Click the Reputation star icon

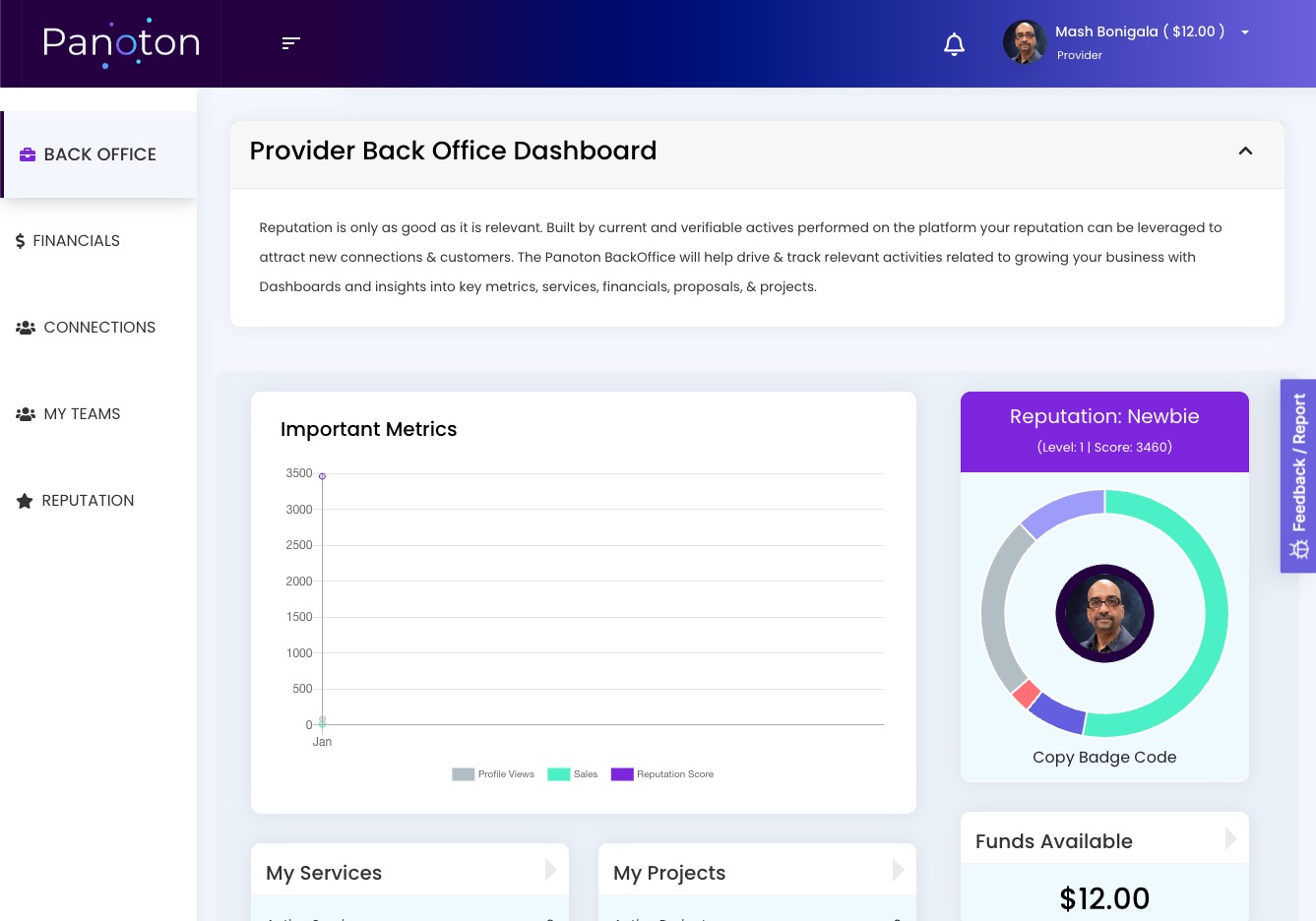click(x=25, y=501)
